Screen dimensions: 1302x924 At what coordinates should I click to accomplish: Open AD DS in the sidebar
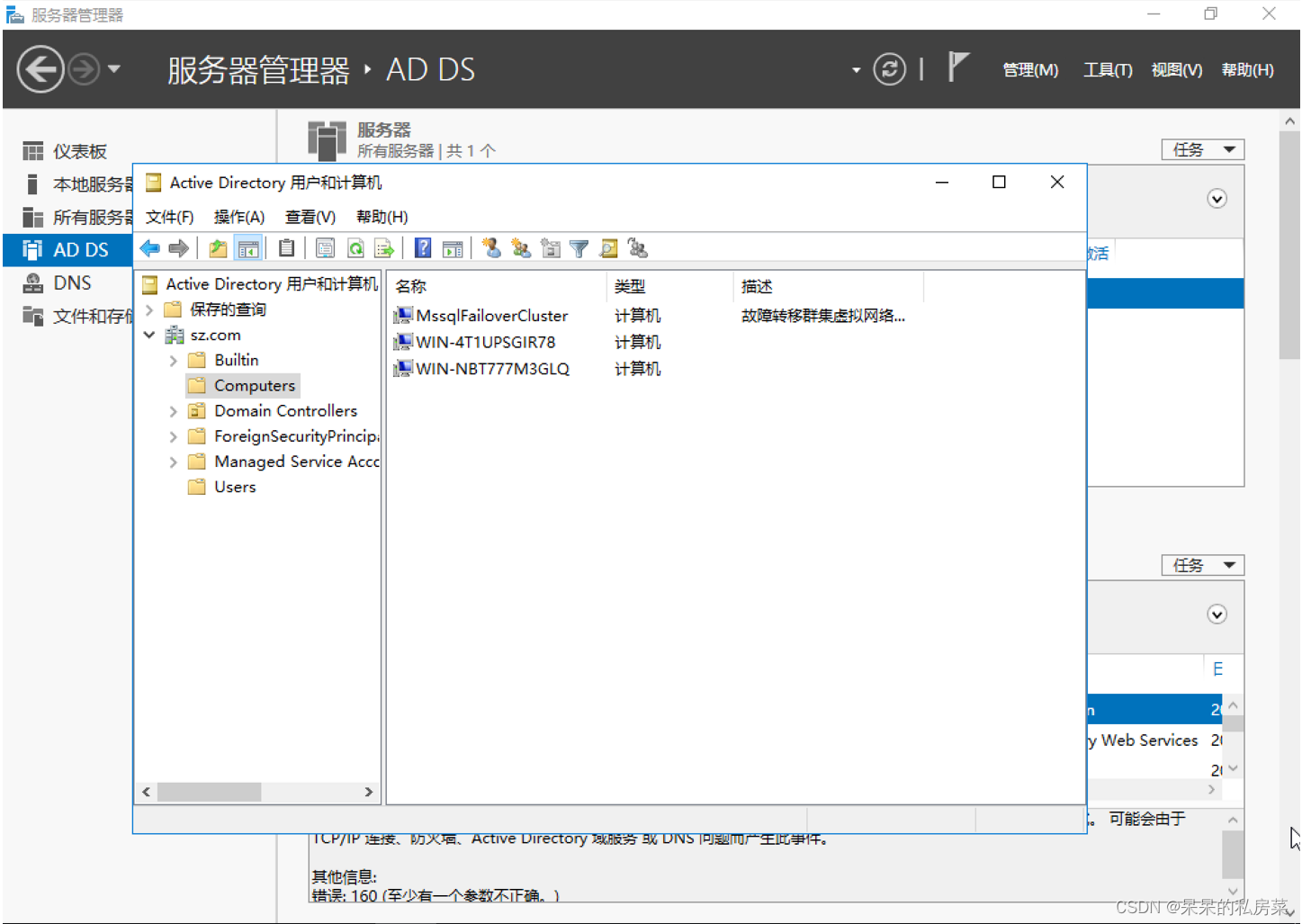(x=67, y=250)
